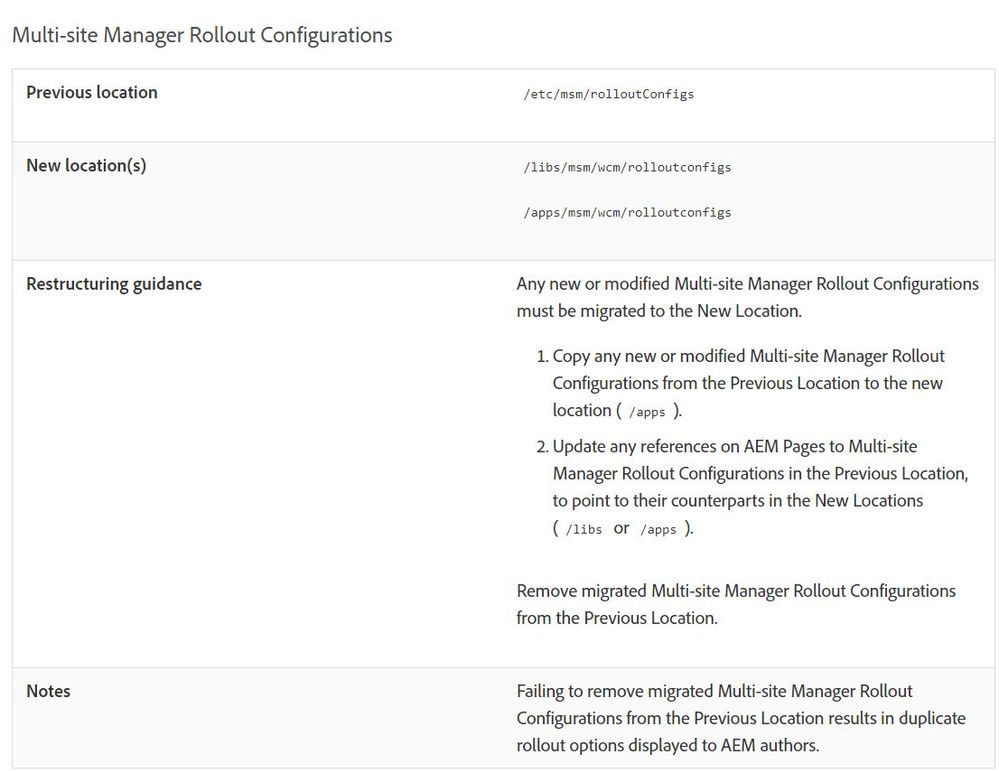Click the 'or' between /libs and /apps
This screenshot has width=999, height=771.
point(621,528)
